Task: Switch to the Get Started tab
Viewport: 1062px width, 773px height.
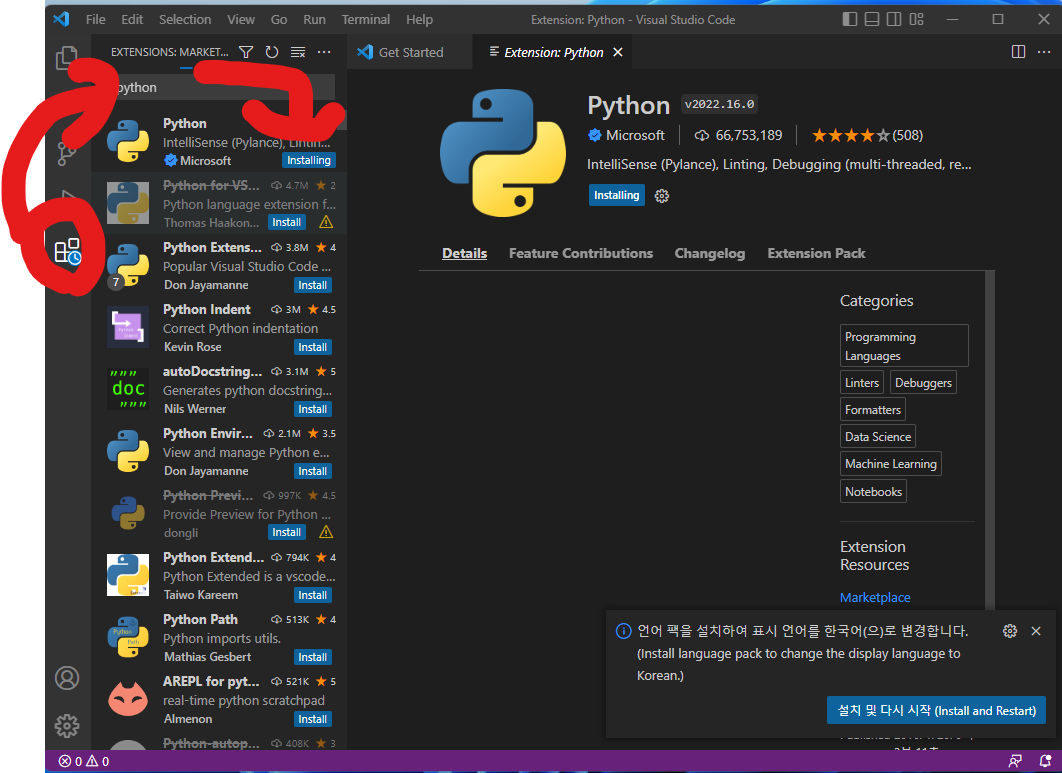Action: click(x=410, y=52)
